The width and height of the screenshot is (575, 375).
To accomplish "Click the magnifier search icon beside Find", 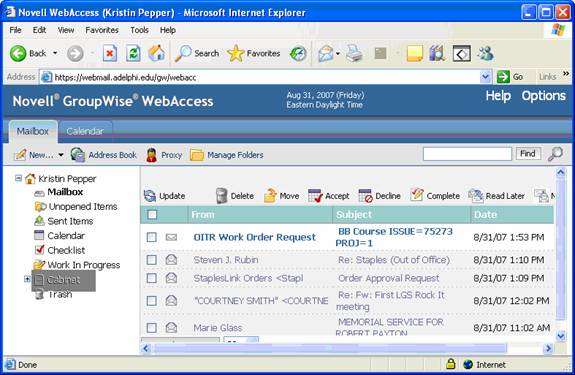I will (x=555, y=154).
